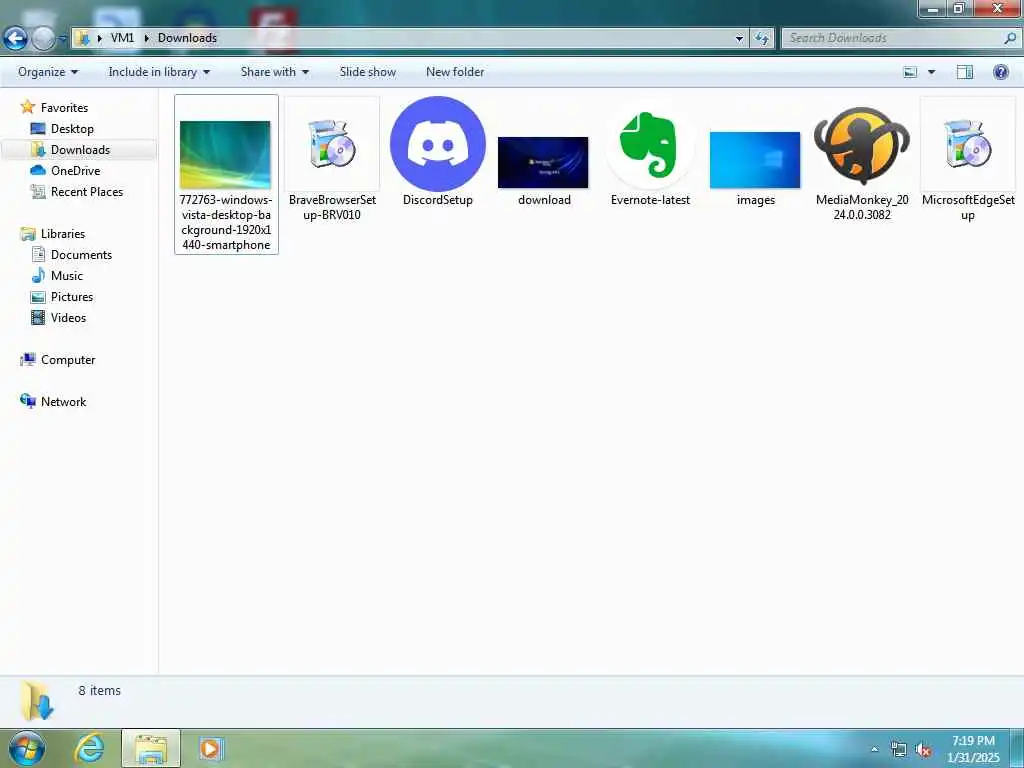Click the Network globe icon
This screenshot has height=768, width=1024.
(x=28, y=401)
